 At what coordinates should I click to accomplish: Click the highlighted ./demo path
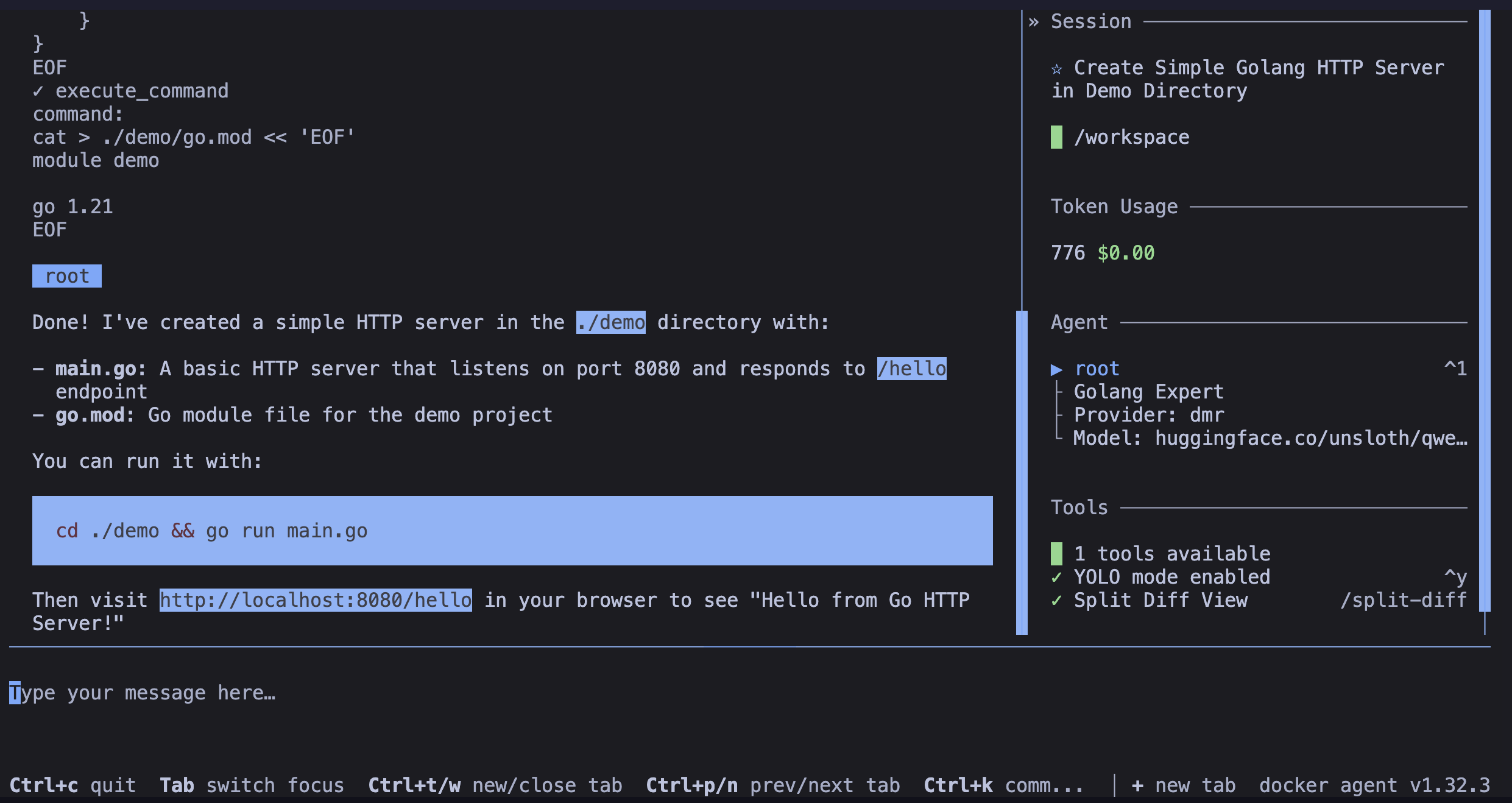coord(611,322)
